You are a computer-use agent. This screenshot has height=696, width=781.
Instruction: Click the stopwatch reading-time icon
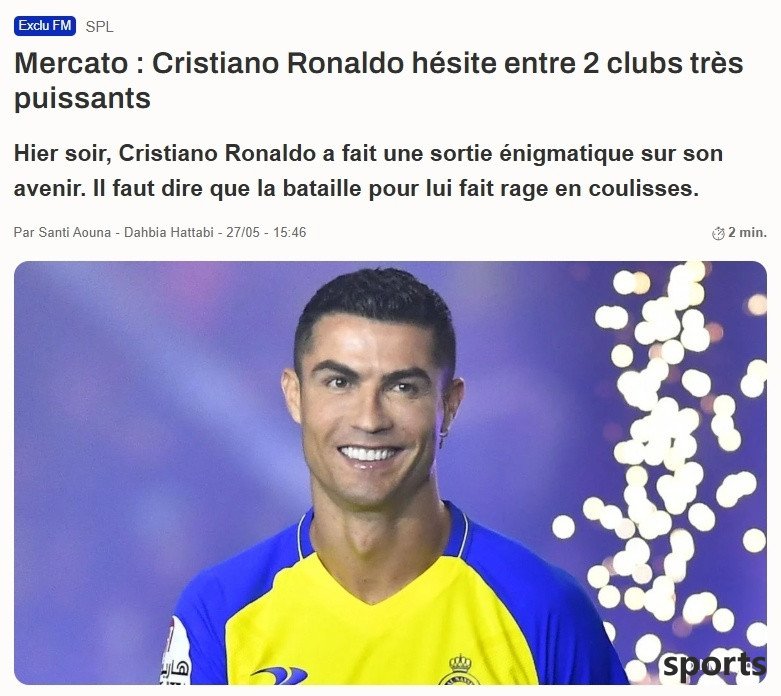point(718,233)
